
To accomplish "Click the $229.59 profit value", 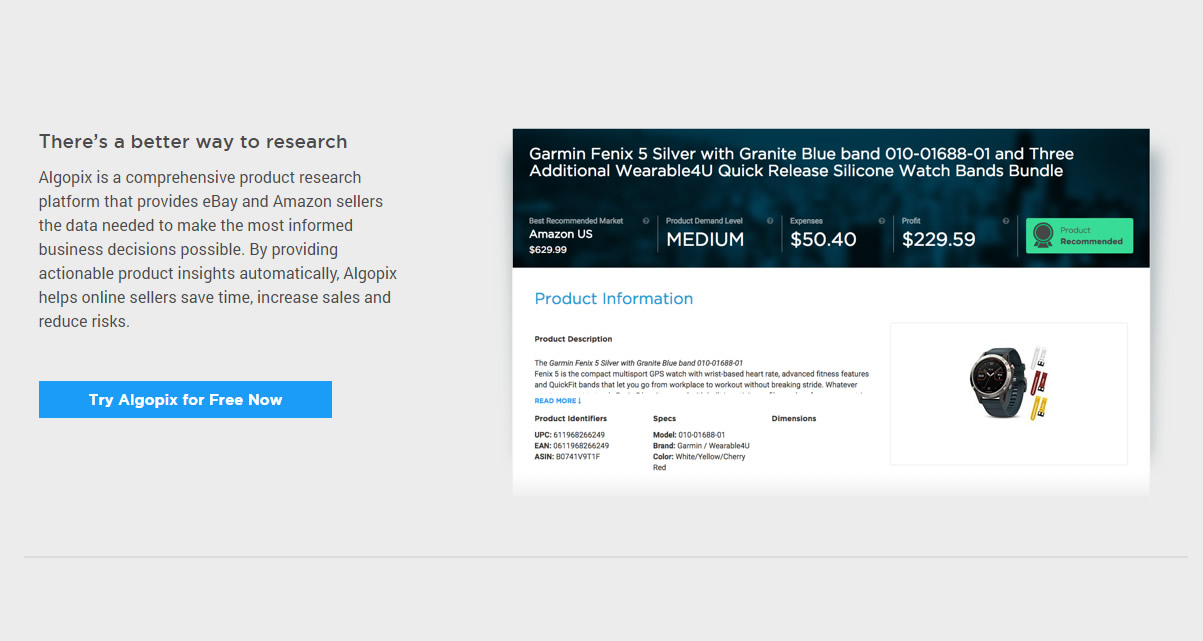I will (939, 239).
